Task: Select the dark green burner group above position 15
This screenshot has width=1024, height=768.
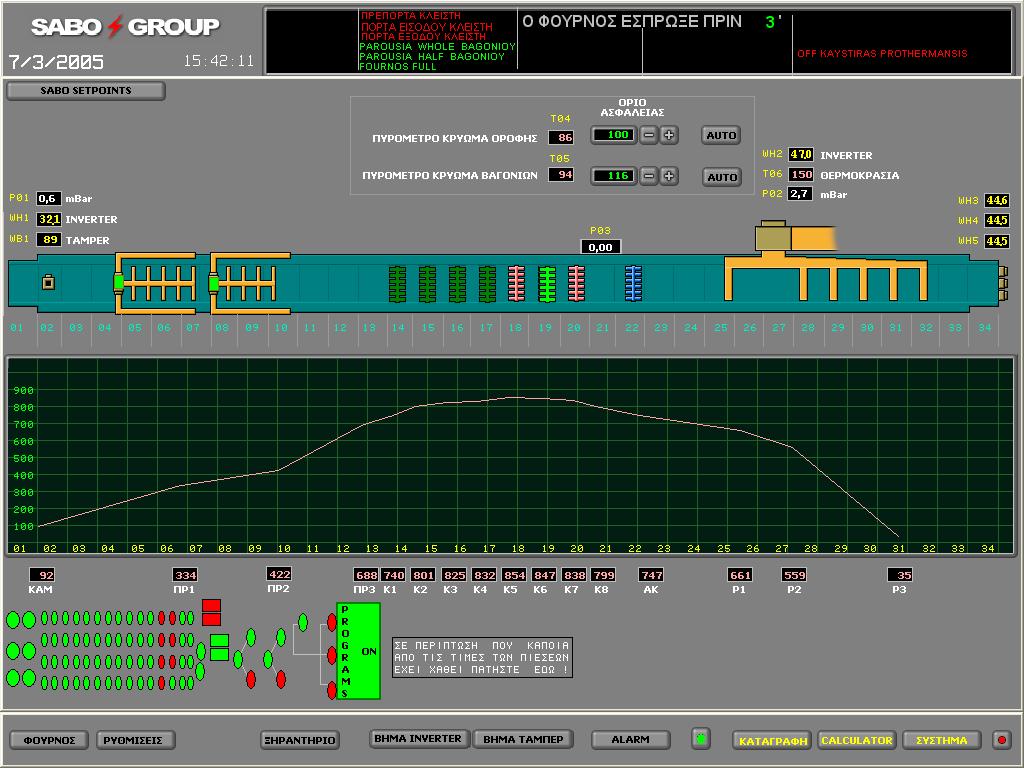Action: [x=427, y=284]
